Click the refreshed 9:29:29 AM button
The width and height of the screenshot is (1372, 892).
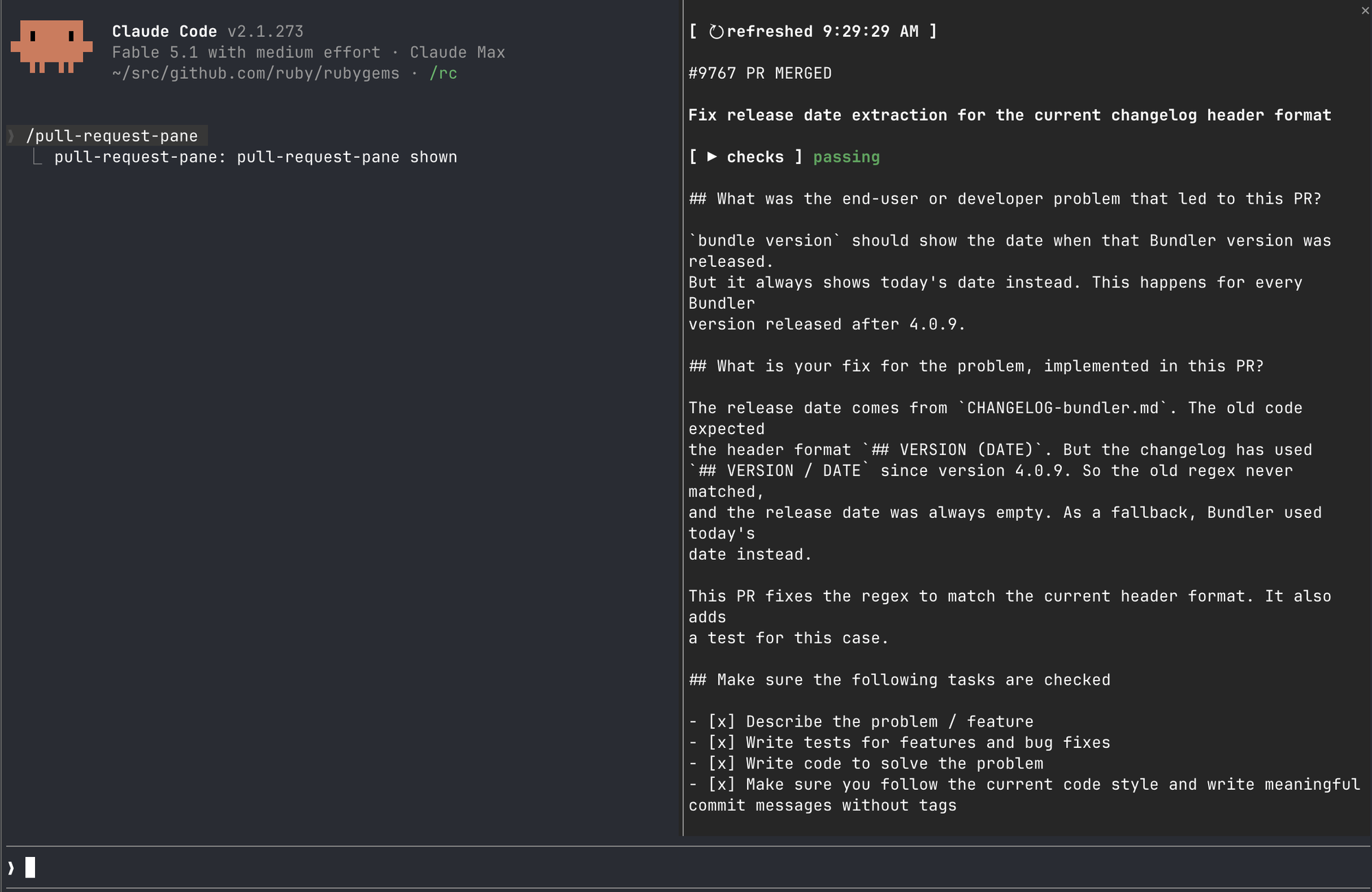pyautogui.click(x=813, y=32)
